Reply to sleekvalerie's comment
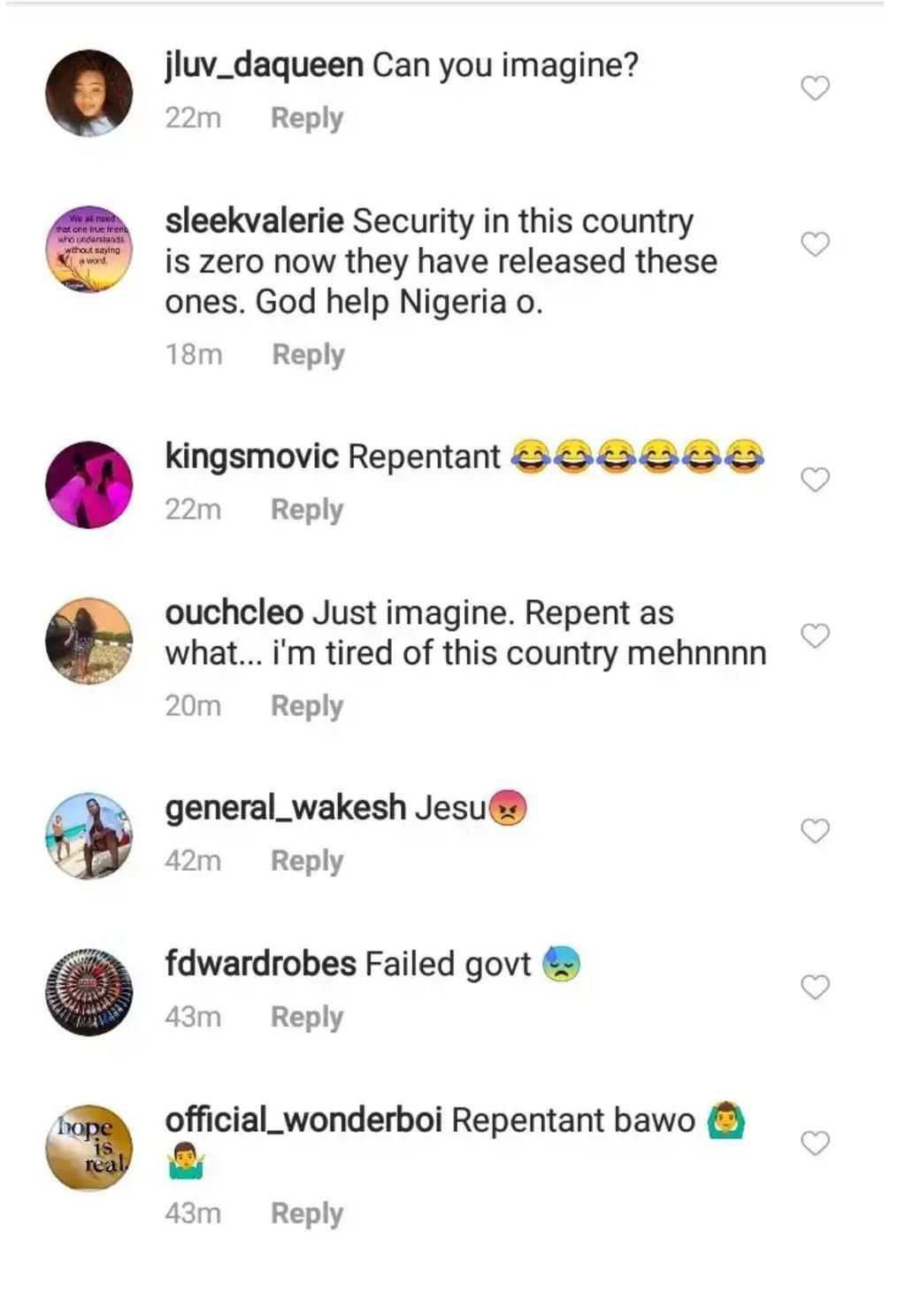The image size is (906, 1316). (307, 353)
